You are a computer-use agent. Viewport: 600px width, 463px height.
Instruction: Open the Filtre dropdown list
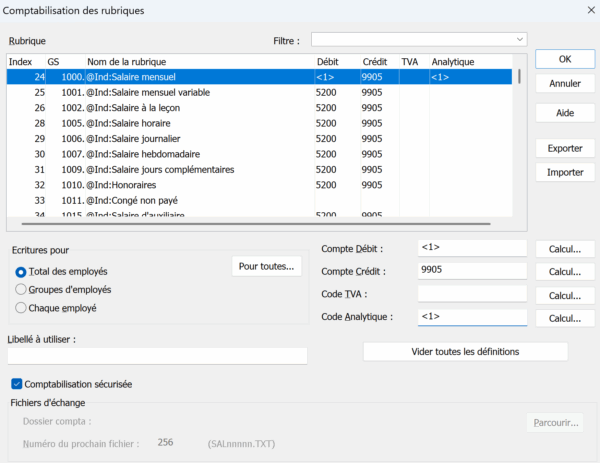(x=419, y=40)
